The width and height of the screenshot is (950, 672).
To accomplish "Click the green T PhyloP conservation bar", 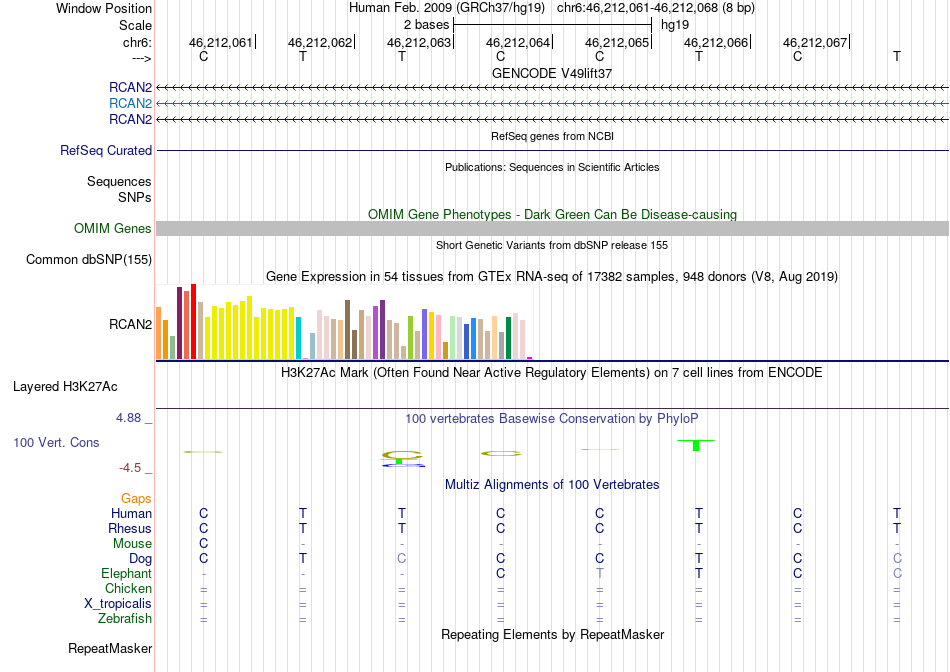I will point(696,445).
